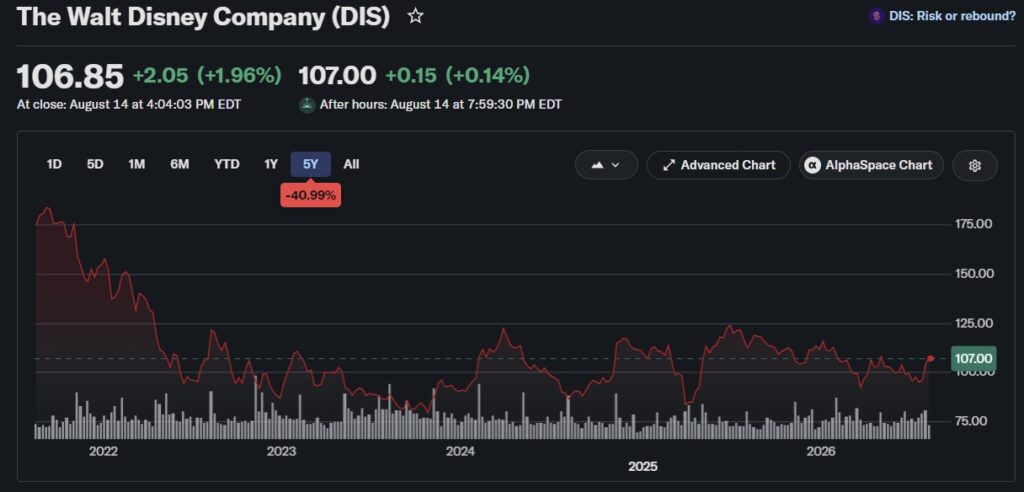
Task: Click the At close timestamp text
Action: (x=129, y=105)
